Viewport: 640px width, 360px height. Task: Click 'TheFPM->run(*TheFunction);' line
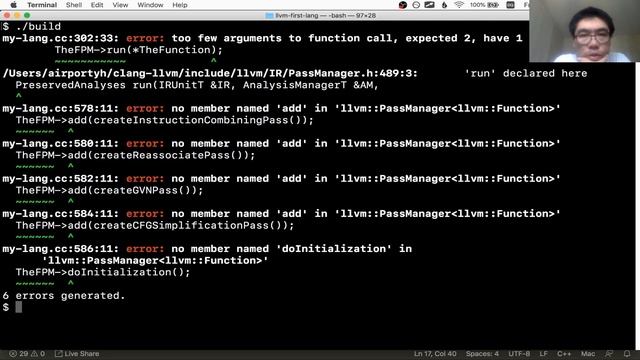click(139, 50)
